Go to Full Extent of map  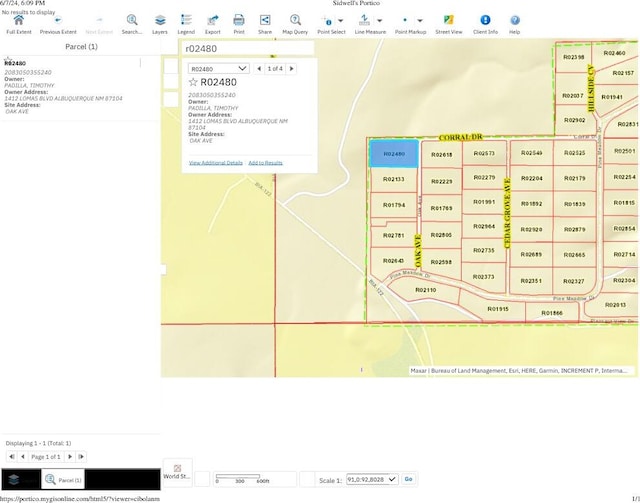pos(19,24)
